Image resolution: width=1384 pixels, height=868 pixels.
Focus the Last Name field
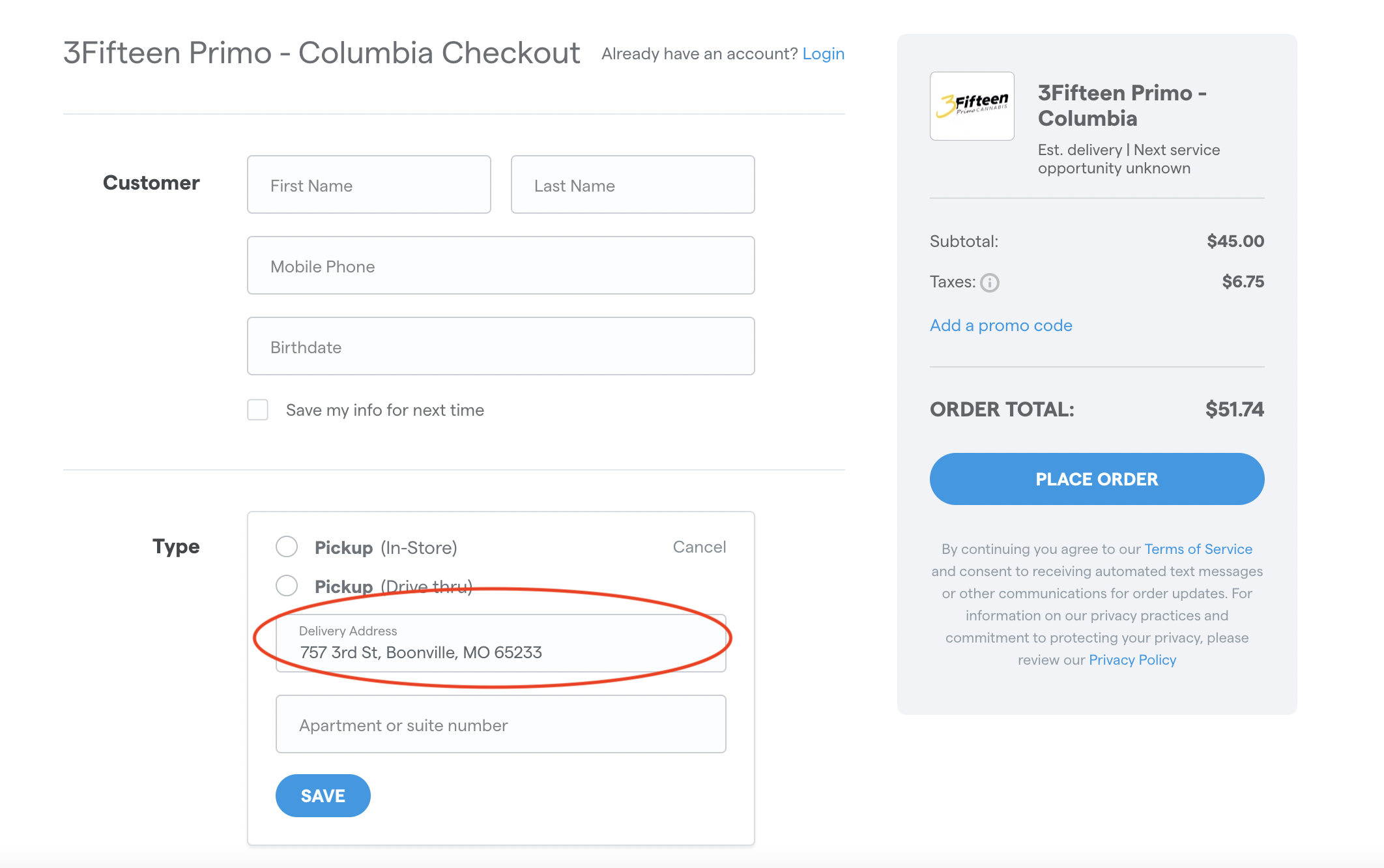[632, 185]
